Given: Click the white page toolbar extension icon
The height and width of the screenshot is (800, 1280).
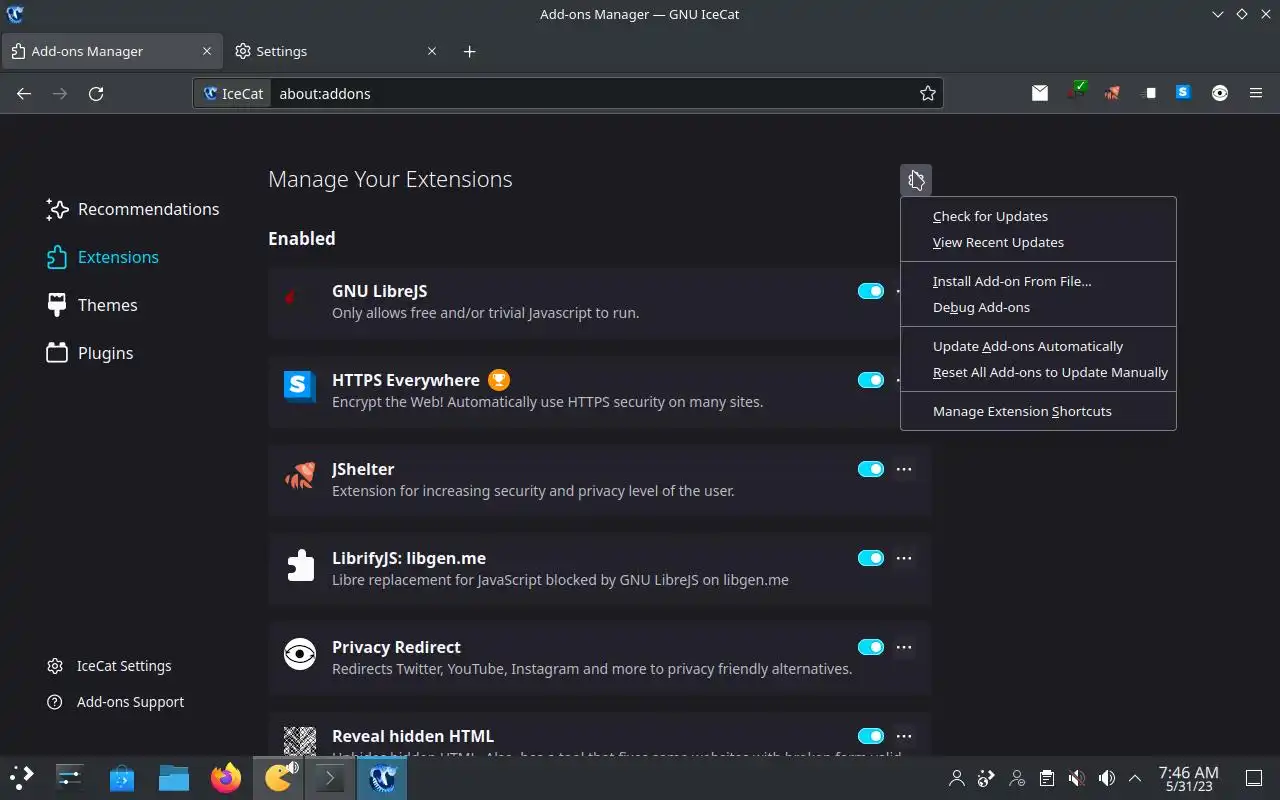Looking at the screenshot, I should click(x=1148, y=93).
